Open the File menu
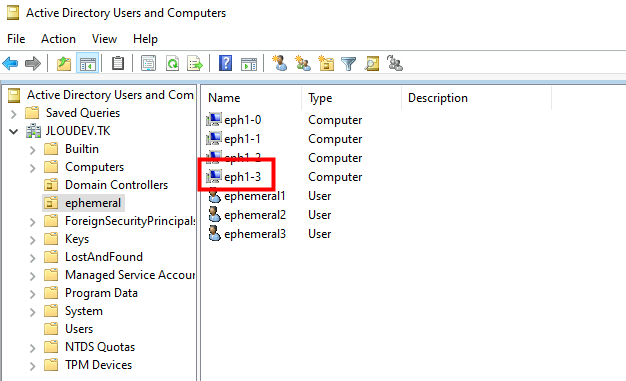The image size is (626, 381). tap(16, 39)
